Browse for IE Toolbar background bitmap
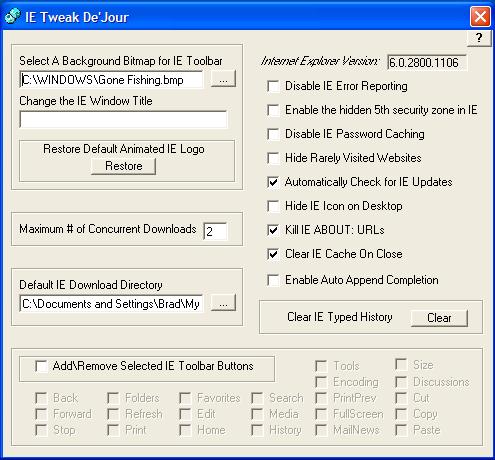This screenshot has height=460, width=495. 223,79
